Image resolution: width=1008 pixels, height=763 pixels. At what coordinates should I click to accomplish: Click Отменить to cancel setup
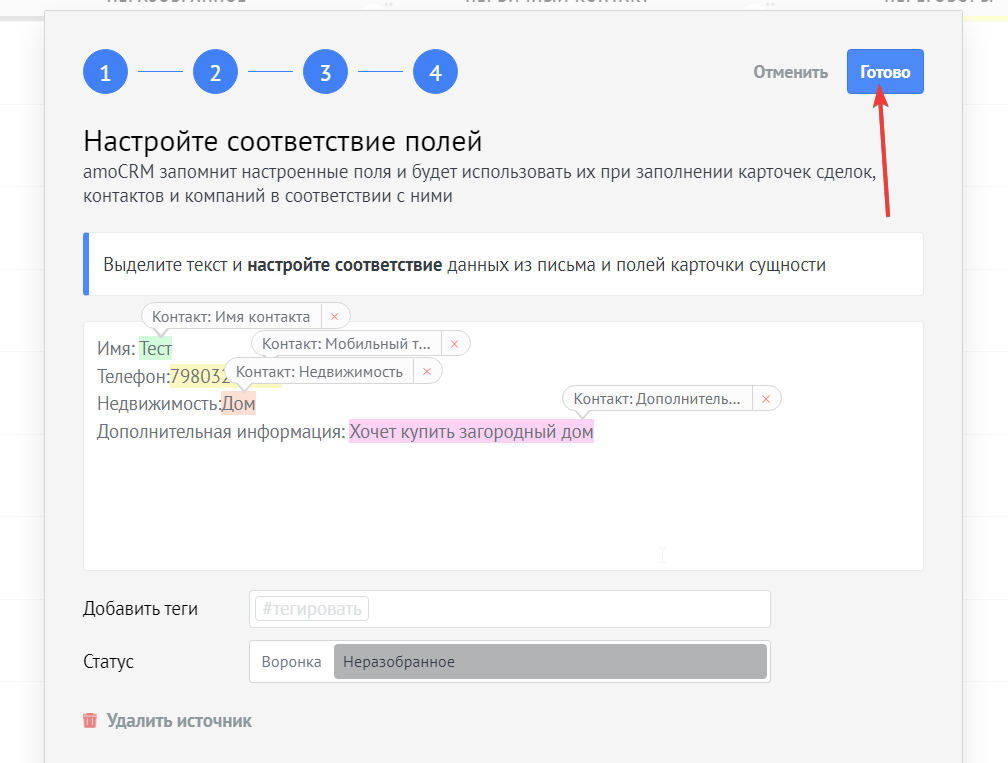(x=790, y=72)
